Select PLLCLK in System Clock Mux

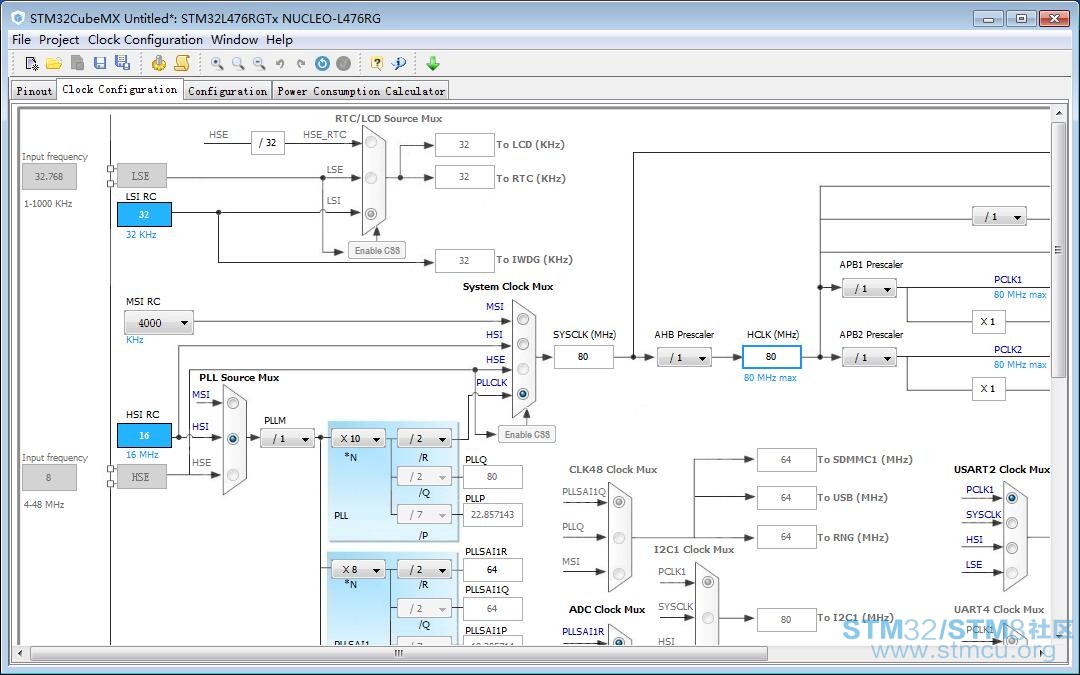[523, 394]
